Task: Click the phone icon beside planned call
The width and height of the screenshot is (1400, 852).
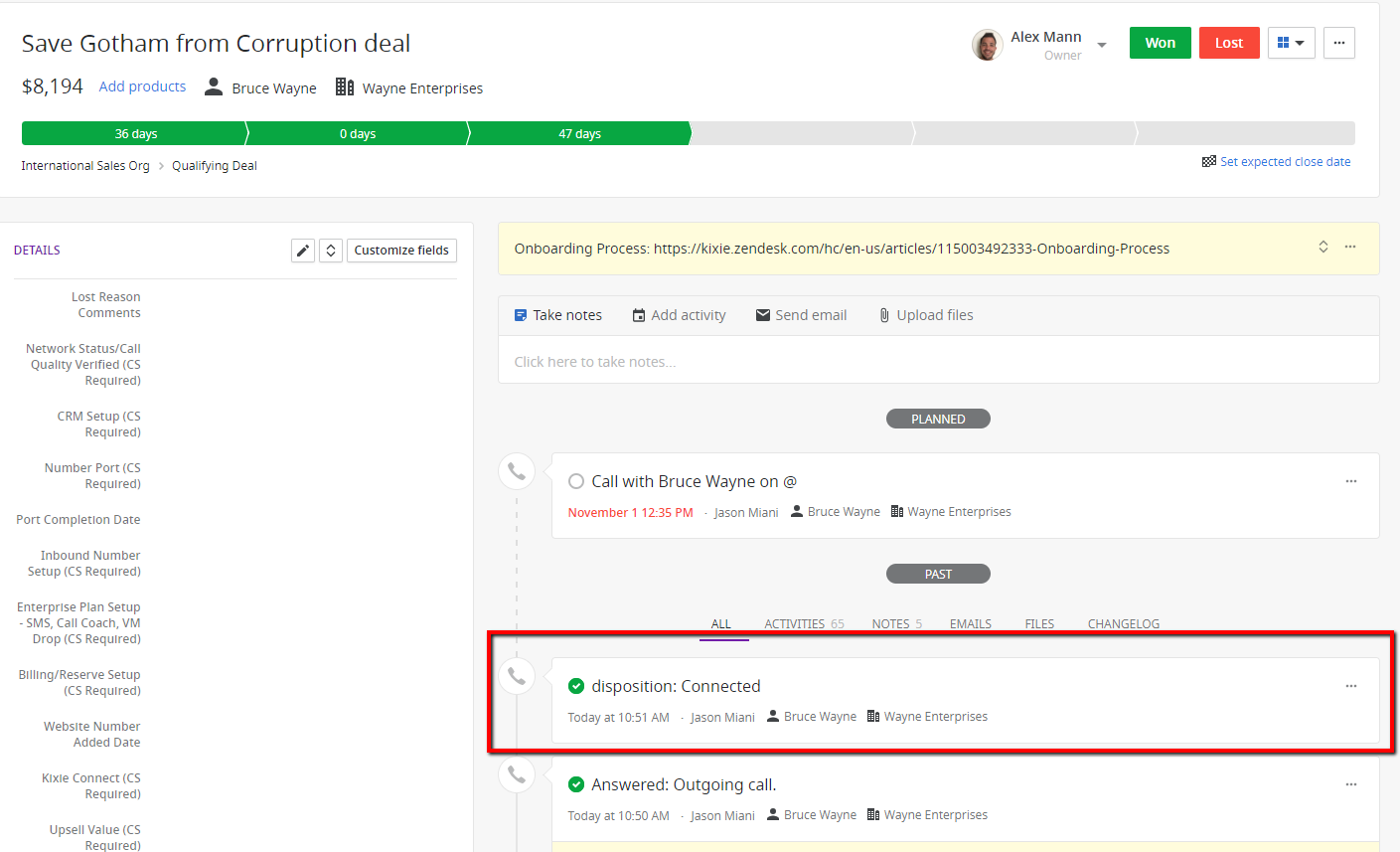Action: point(517,471)
